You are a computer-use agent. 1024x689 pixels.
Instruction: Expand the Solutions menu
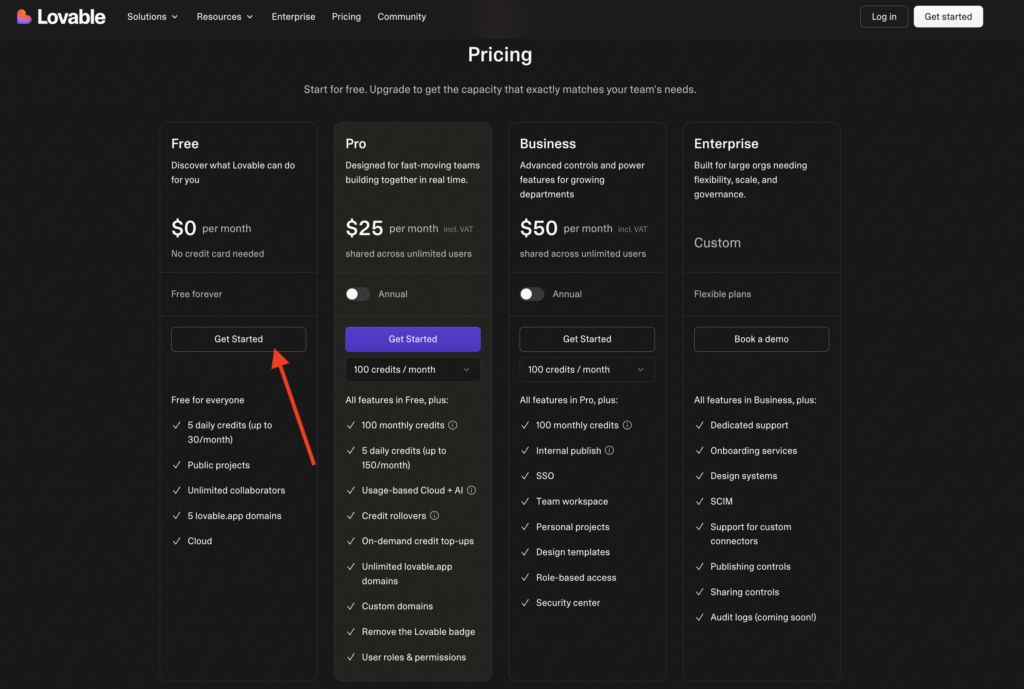153,17
